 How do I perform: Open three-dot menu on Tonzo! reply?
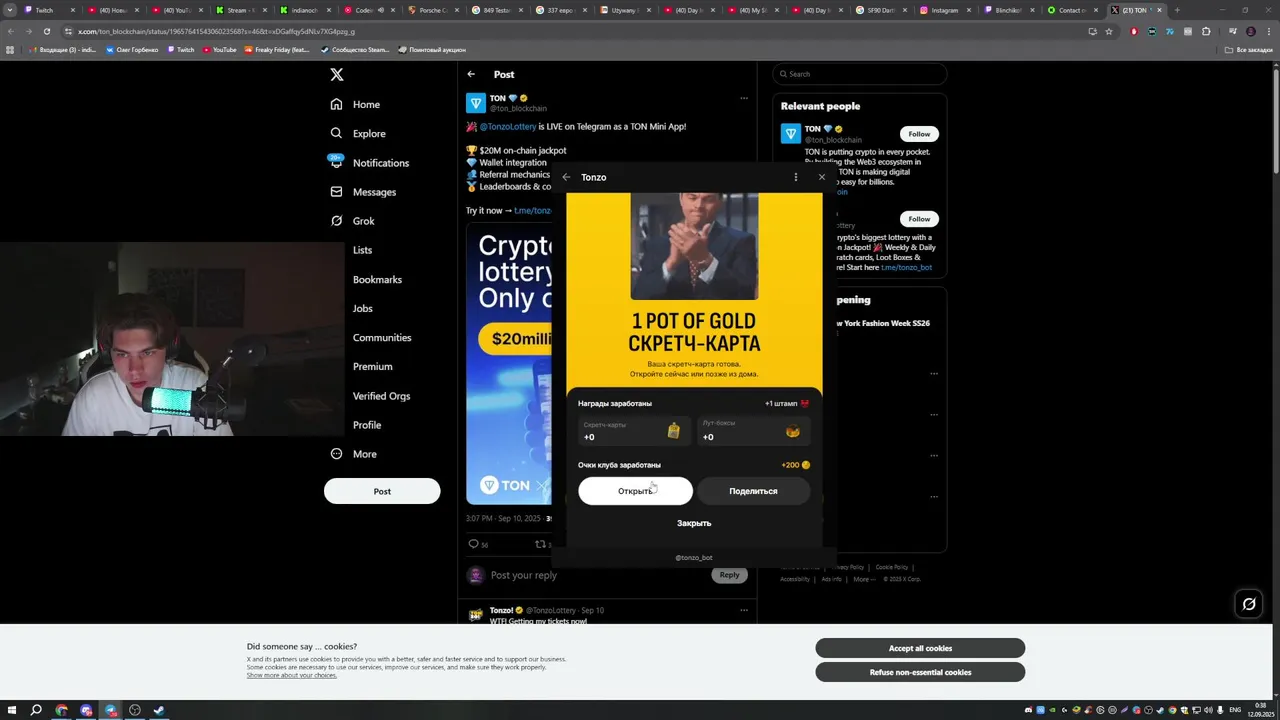744,610
